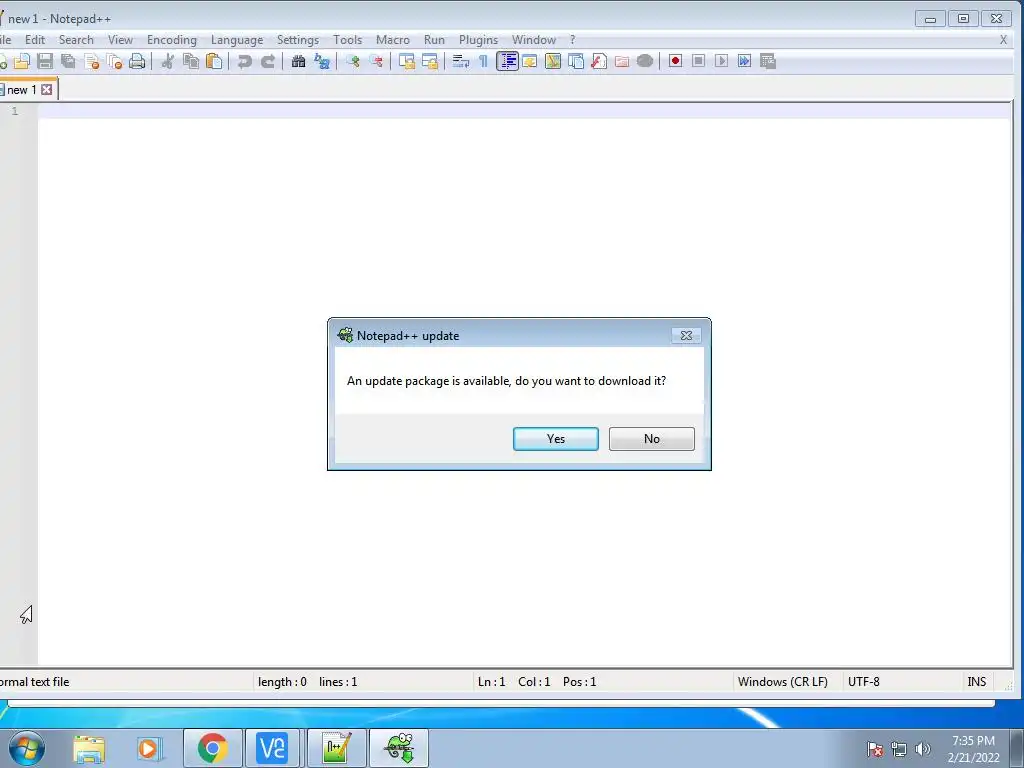Click No to decline the update
This screenshot has width=1024, height=768.
(x=652, y=439)
